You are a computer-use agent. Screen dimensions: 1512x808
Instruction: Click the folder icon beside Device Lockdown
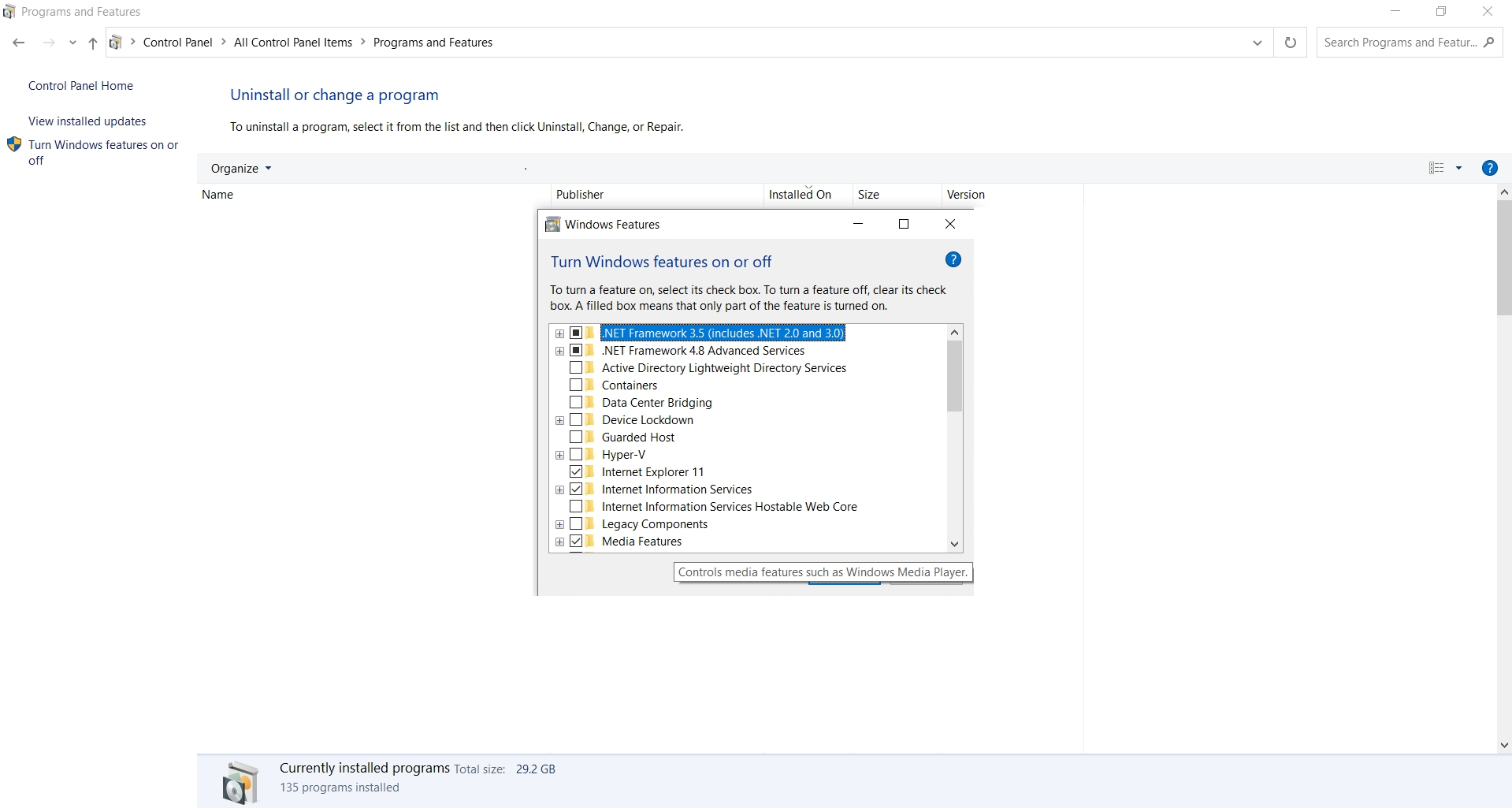pyautogui.click(x=590, y=419)
